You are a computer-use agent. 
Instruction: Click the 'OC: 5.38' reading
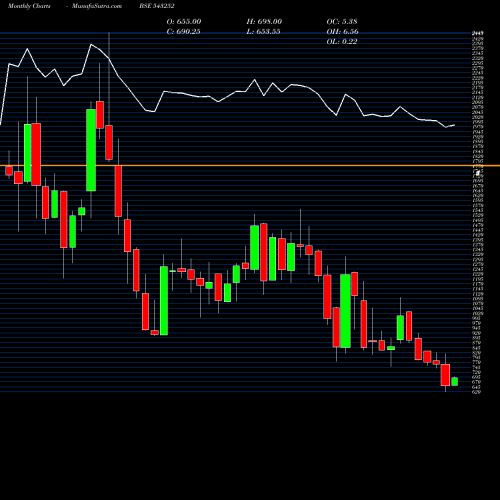[x=342, y=21]
